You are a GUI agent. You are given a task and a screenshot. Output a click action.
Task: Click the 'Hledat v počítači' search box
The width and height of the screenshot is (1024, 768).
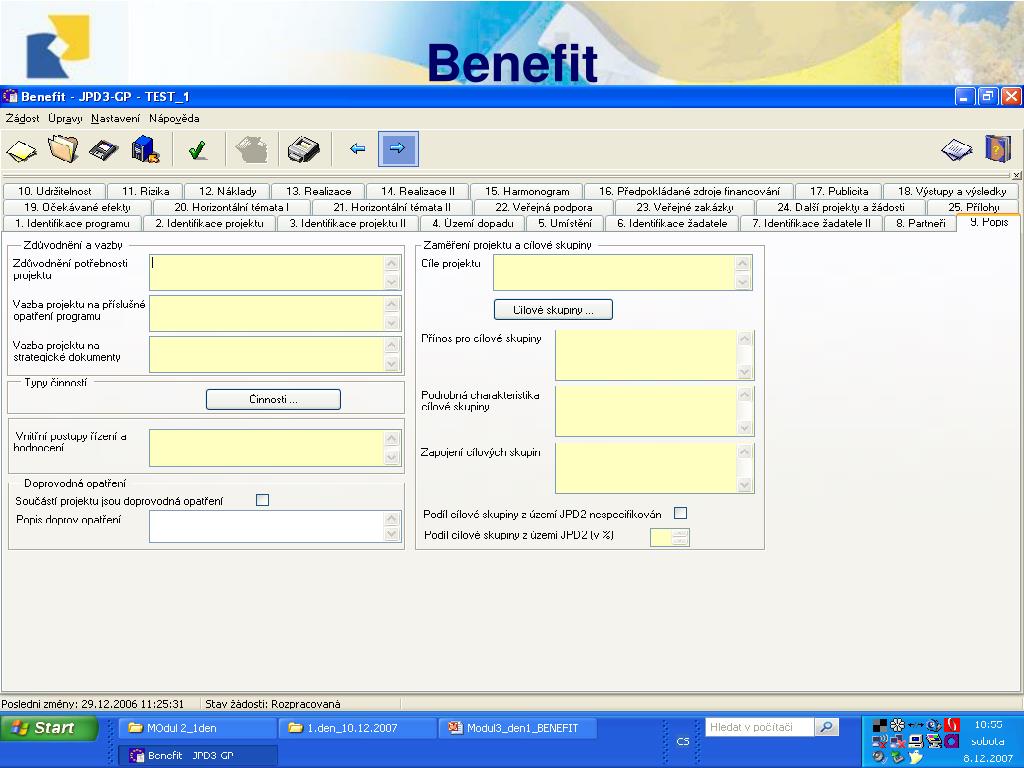coord(760,727)
